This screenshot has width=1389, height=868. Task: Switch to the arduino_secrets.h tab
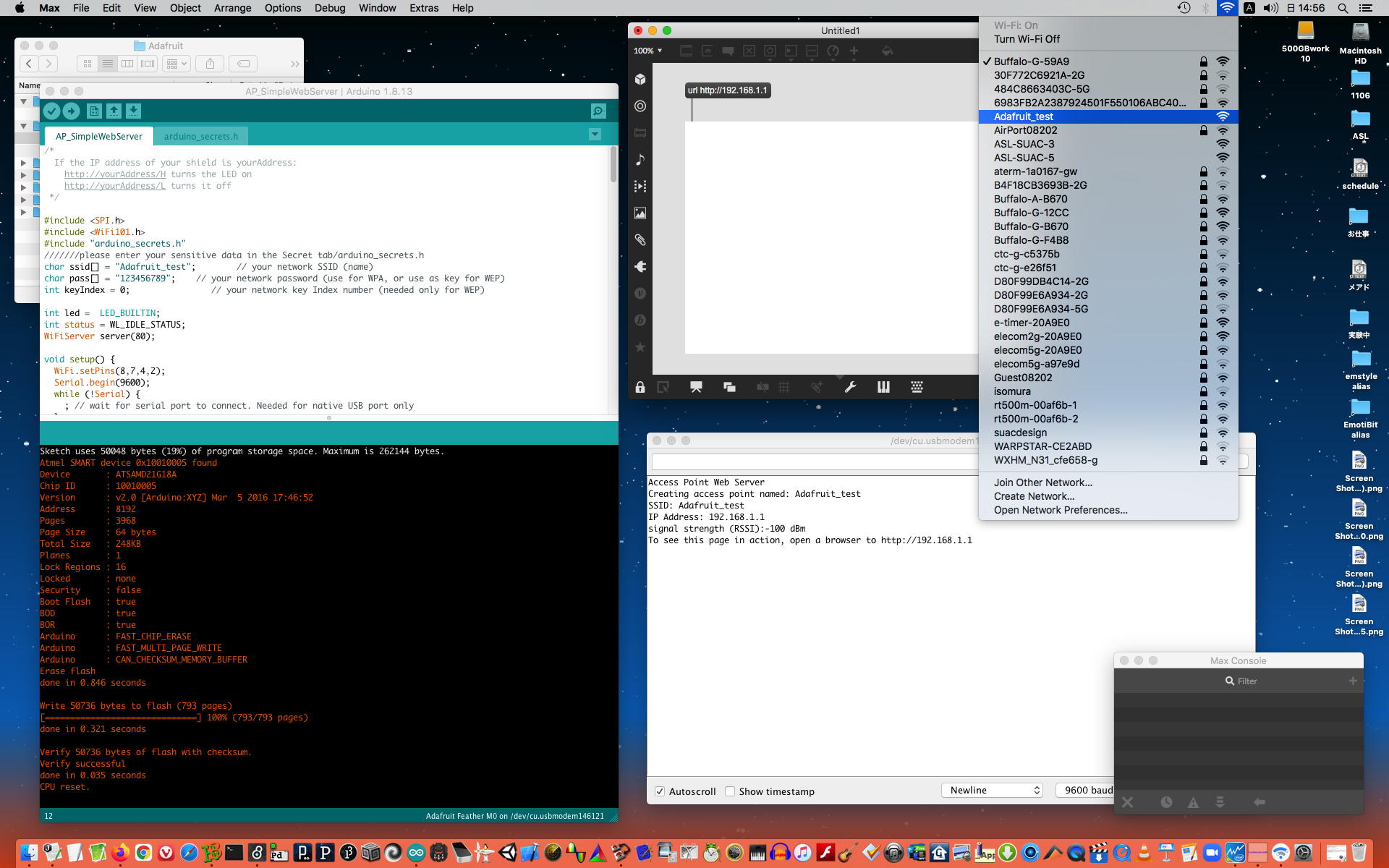[x=200, y=136]
